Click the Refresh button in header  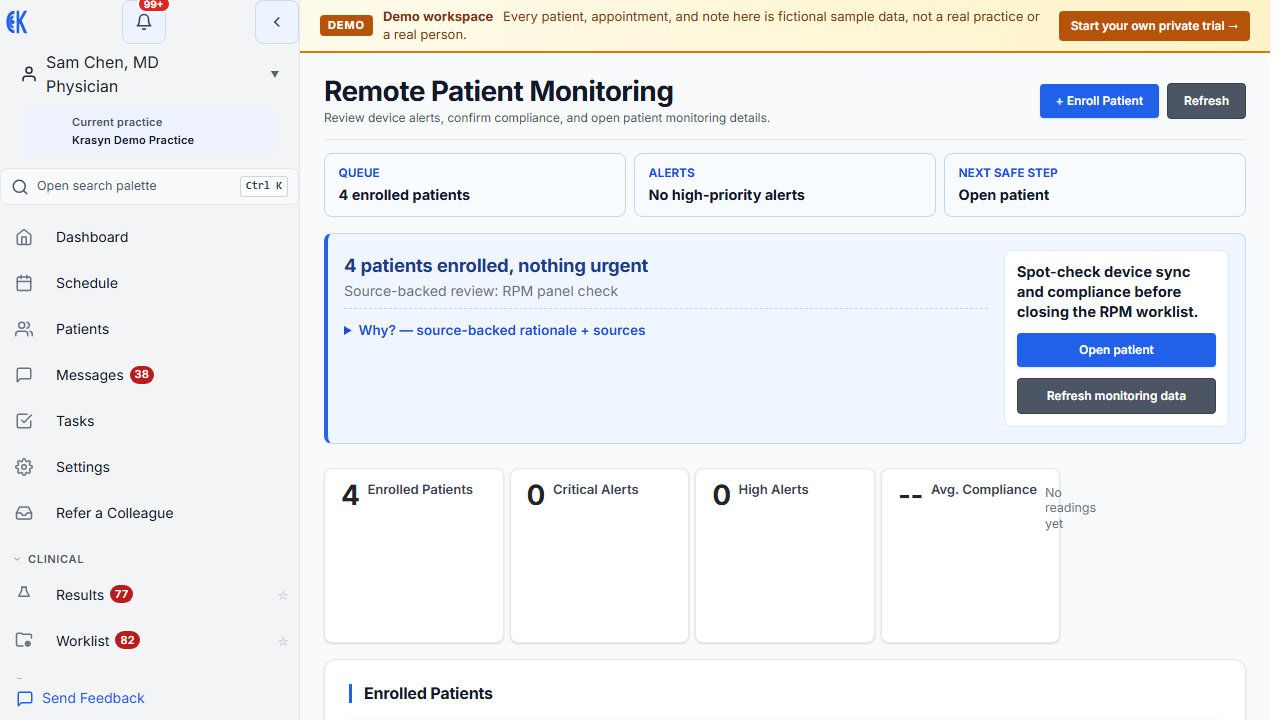click(1206, 101)
